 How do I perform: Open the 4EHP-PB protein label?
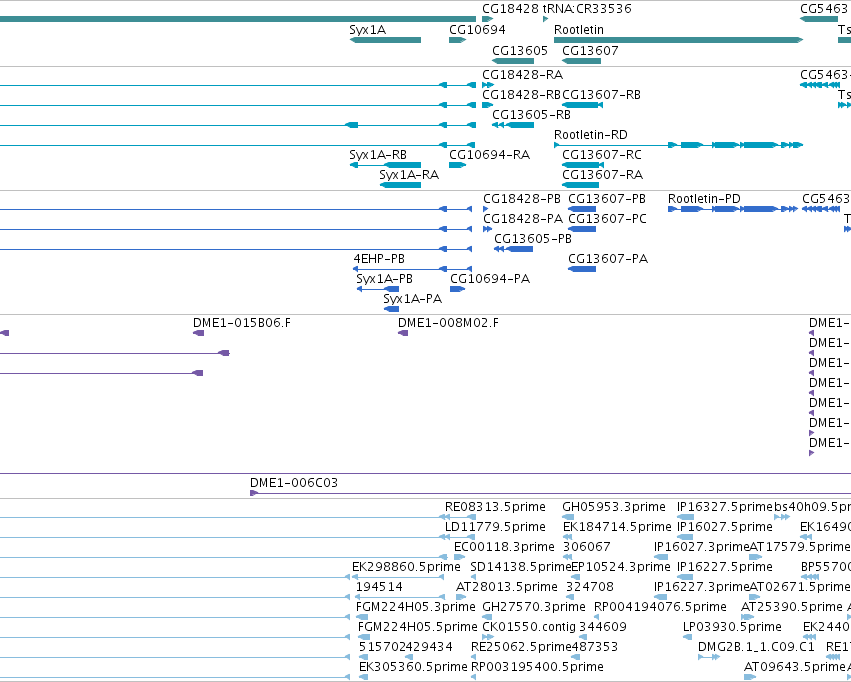coord(379,259)
